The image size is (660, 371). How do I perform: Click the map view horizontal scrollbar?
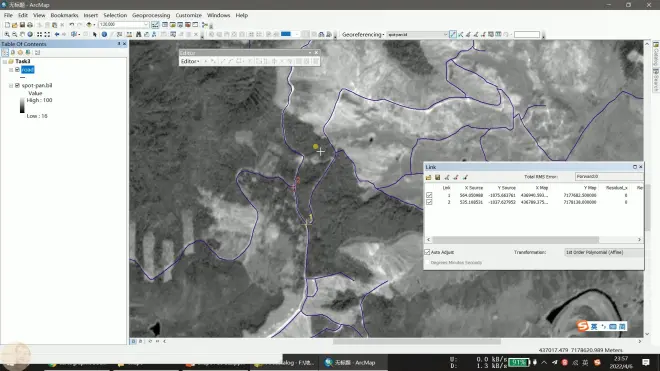click(417, 341)
